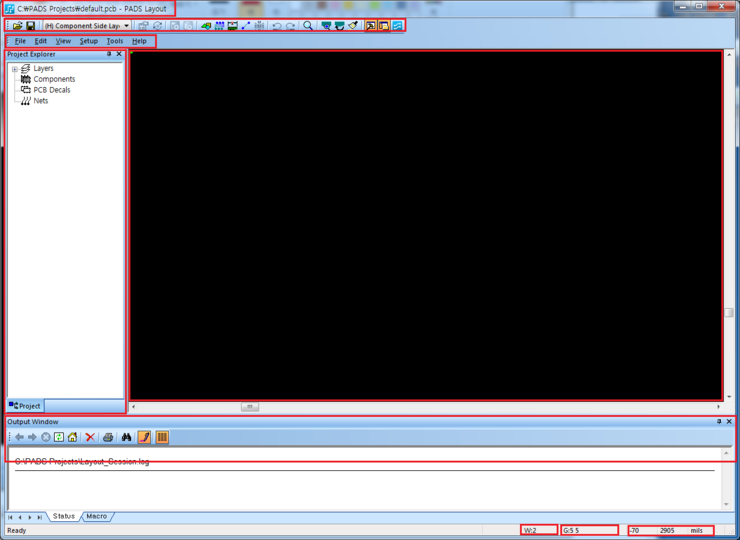Open the Component Side layer dropdown
The width and height of the screenshot is (740, 540).
[87, 26]
